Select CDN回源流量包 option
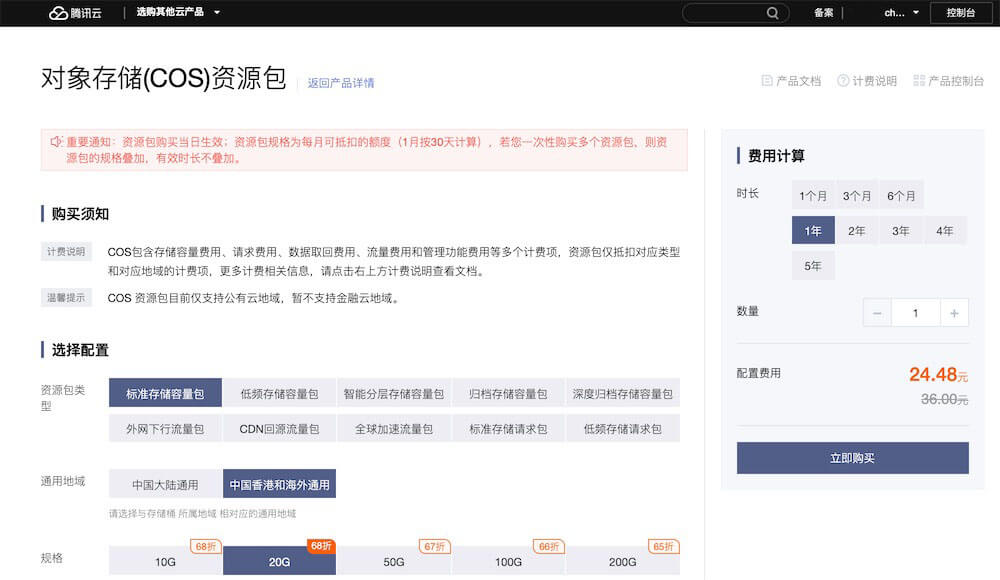This screenshot has height=580, width=1000. point(279,428)
